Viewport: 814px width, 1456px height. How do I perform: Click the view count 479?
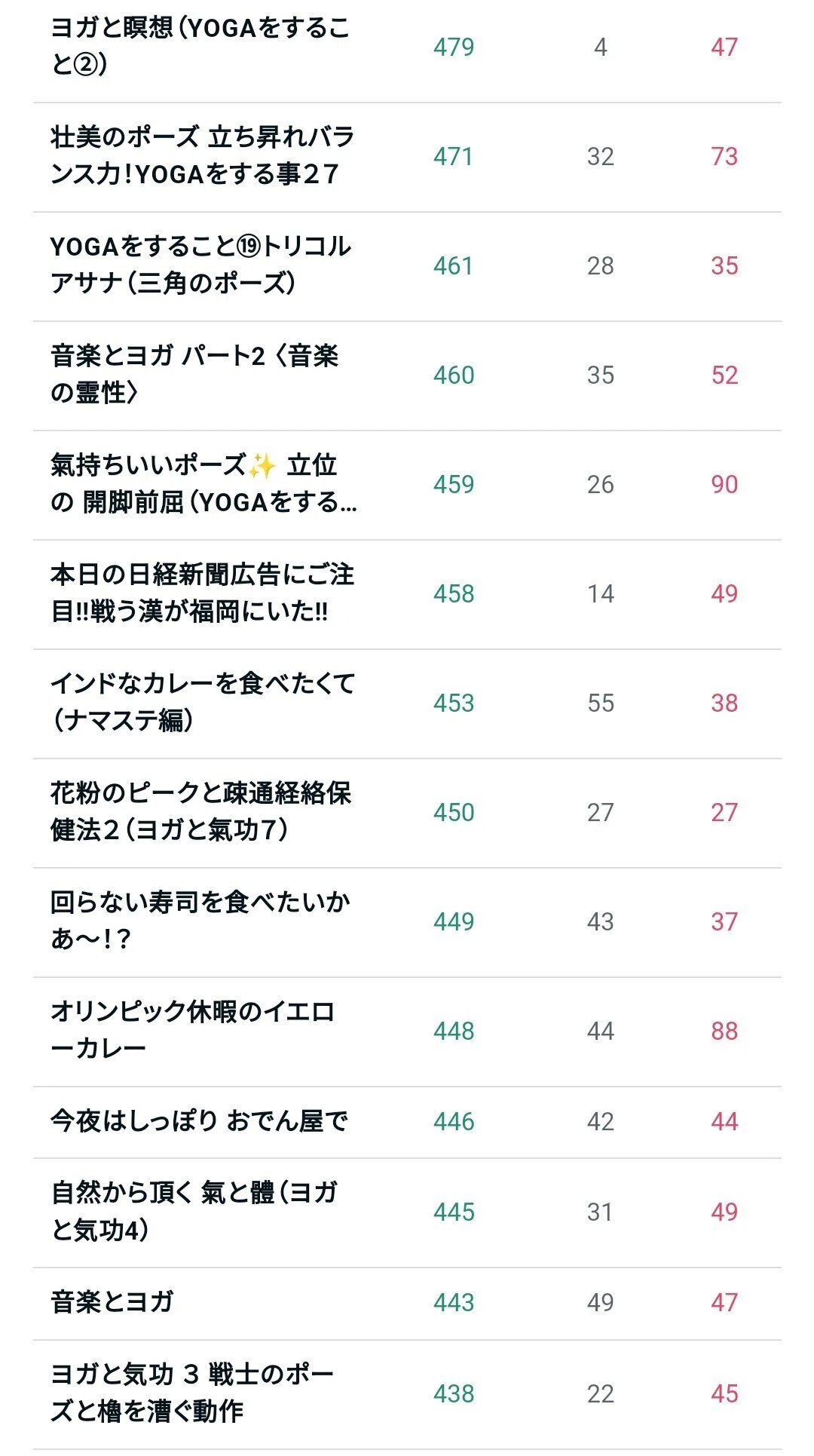point(454,47)
